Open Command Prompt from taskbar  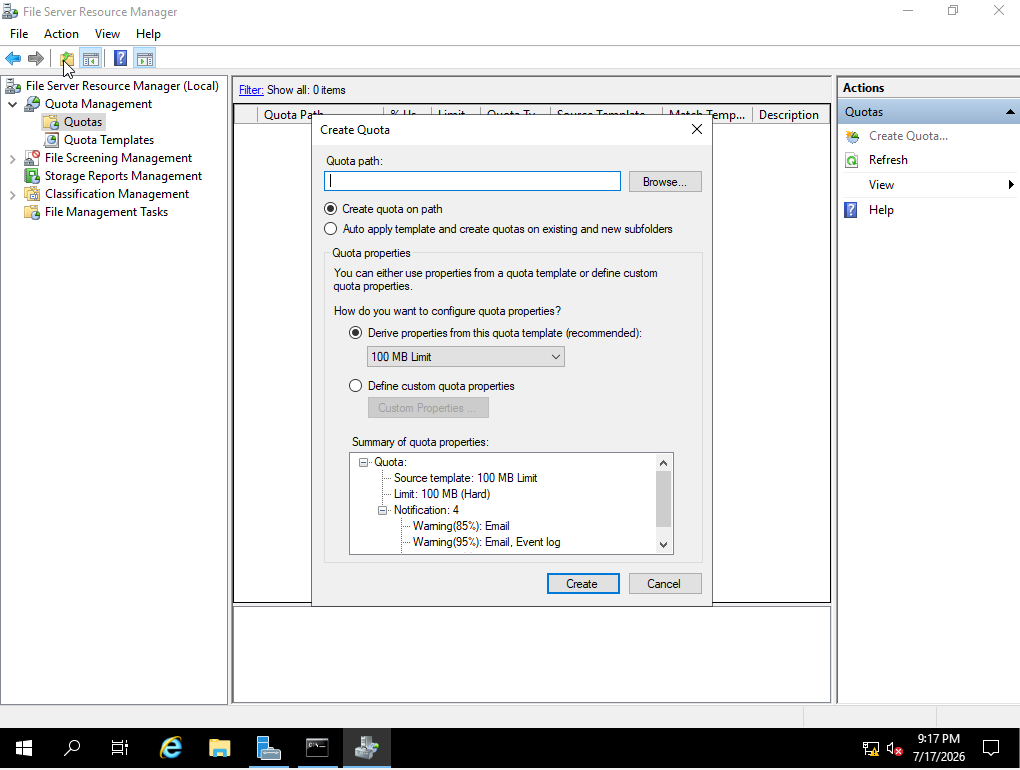coord(317,749)
